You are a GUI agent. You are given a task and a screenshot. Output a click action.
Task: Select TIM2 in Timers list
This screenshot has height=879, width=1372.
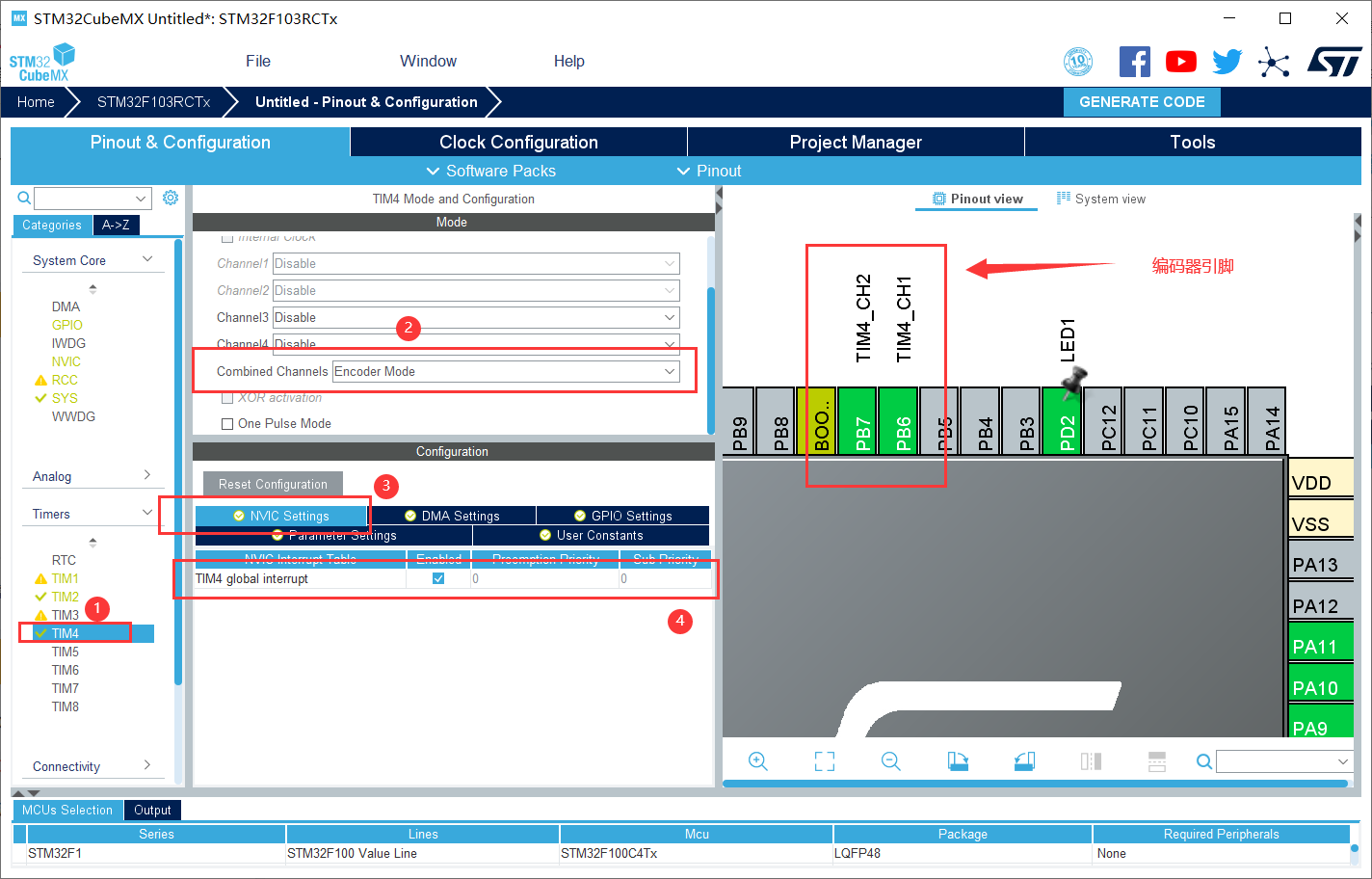point(66,597)
